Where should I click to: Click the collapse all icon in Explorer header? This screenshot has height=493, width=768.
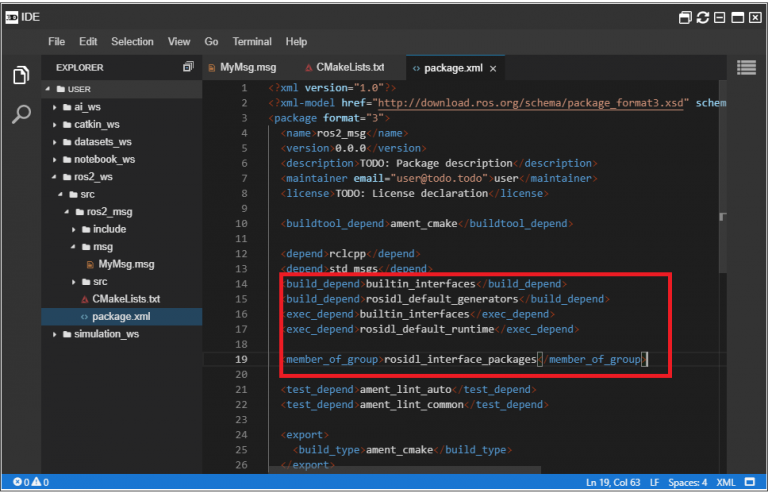click(188, 67)
